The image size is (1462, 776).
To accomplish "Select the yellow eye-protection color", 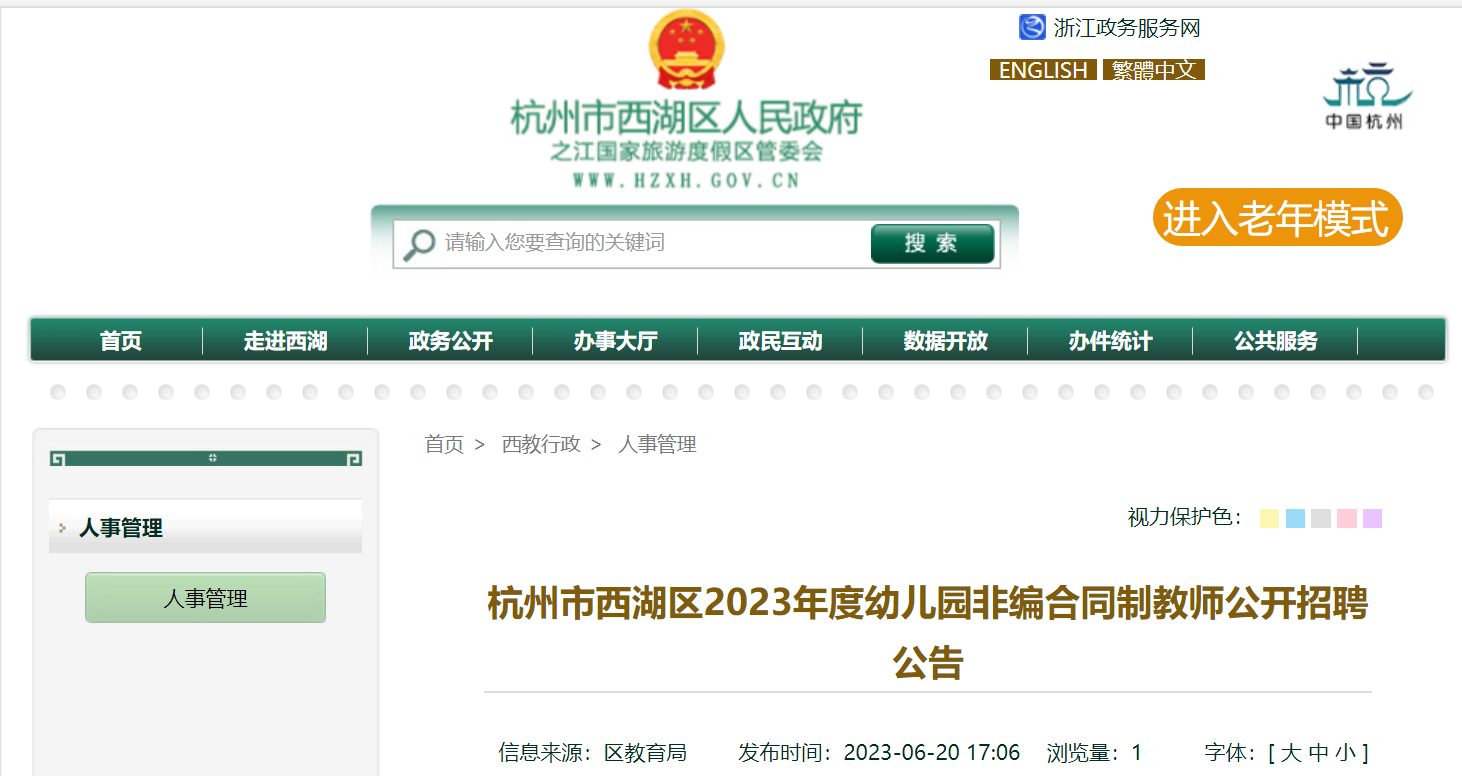I will [x=1270, y=518].
